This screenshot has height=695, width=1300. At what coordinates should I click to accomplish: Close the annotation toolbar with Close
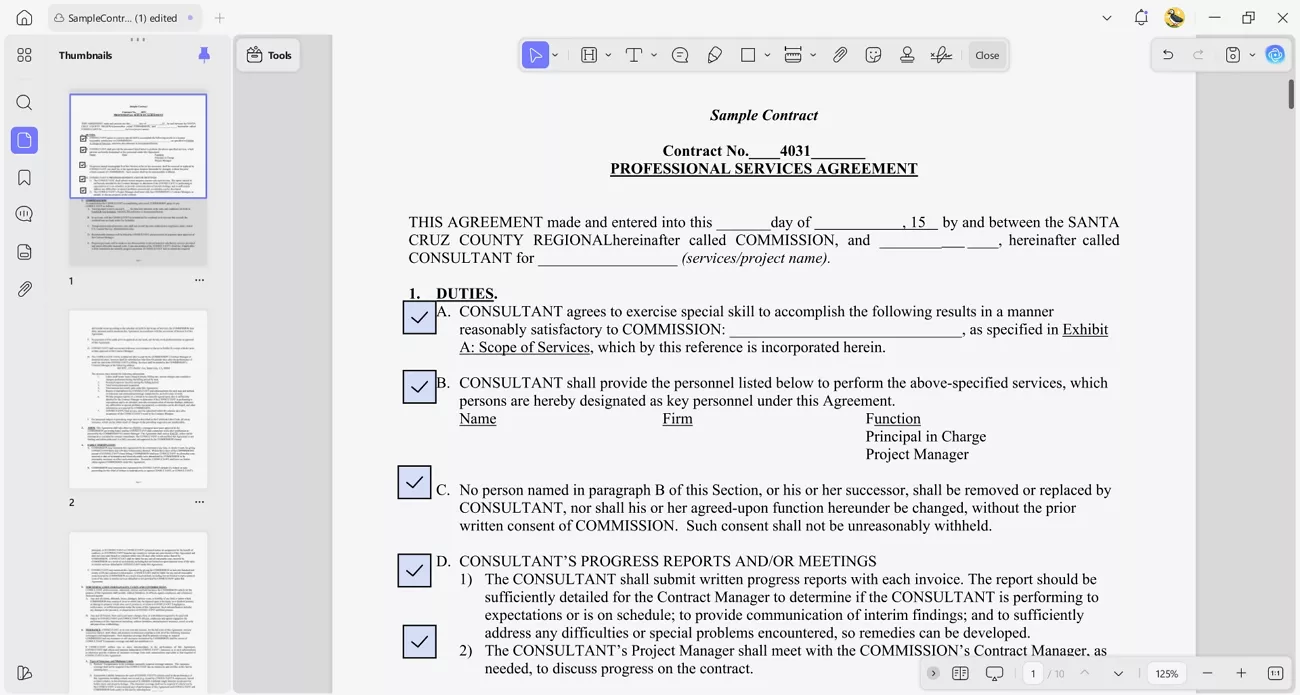pyautogui.click(x=987, y=54)
